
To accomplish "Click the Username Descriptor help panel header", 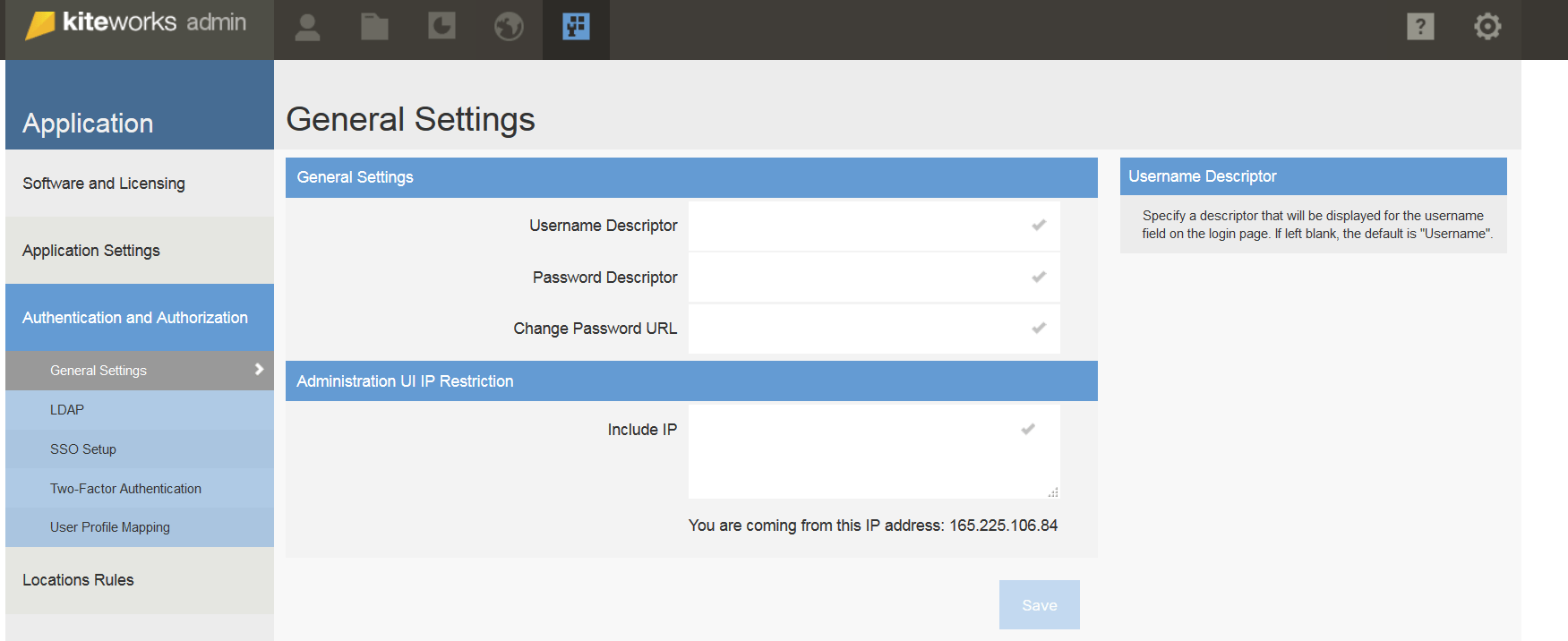I will [x=1314, y=176].
